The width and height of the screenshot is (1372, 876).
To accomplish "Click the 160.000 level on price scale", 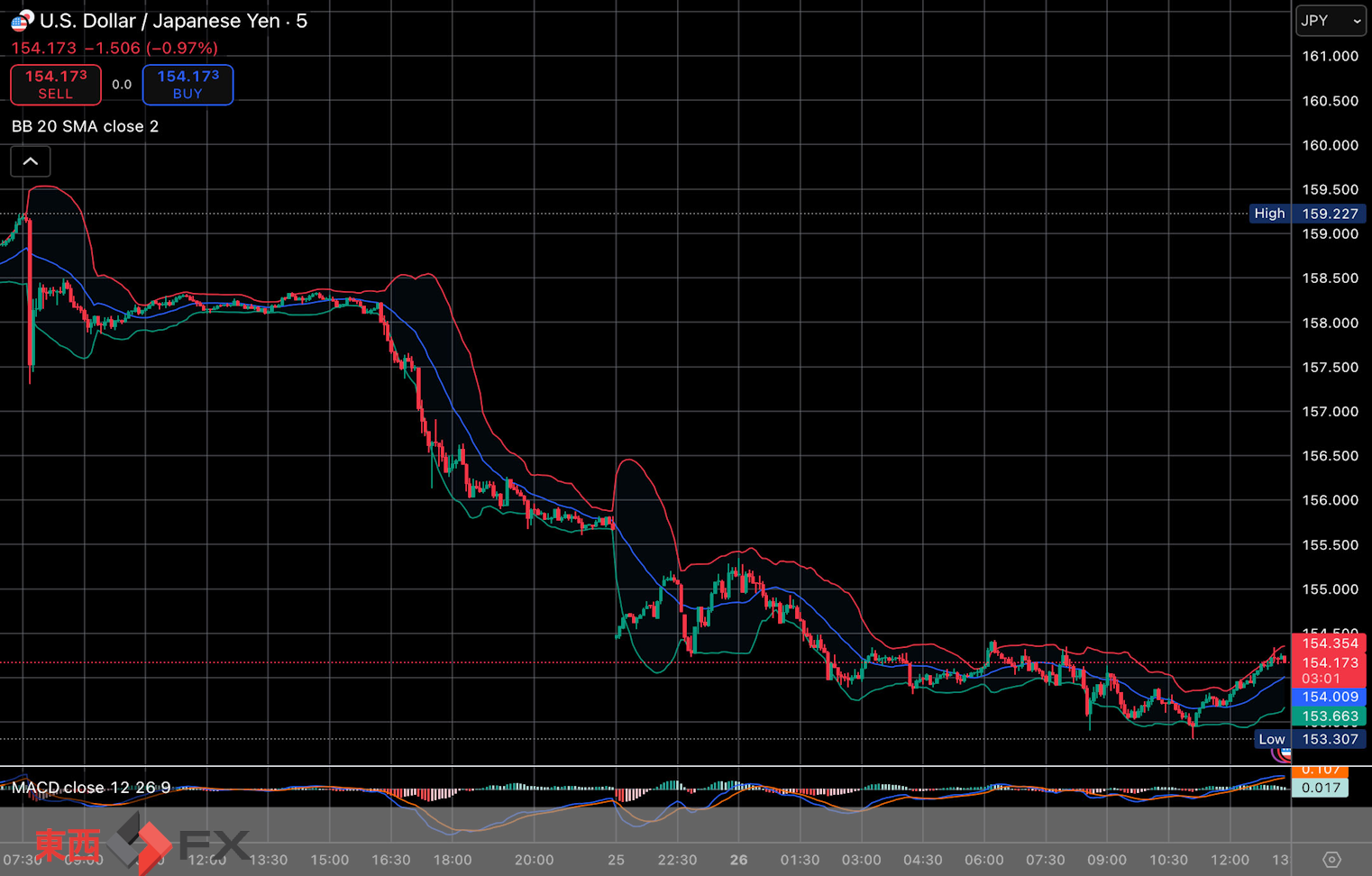I will point(1330,145).
